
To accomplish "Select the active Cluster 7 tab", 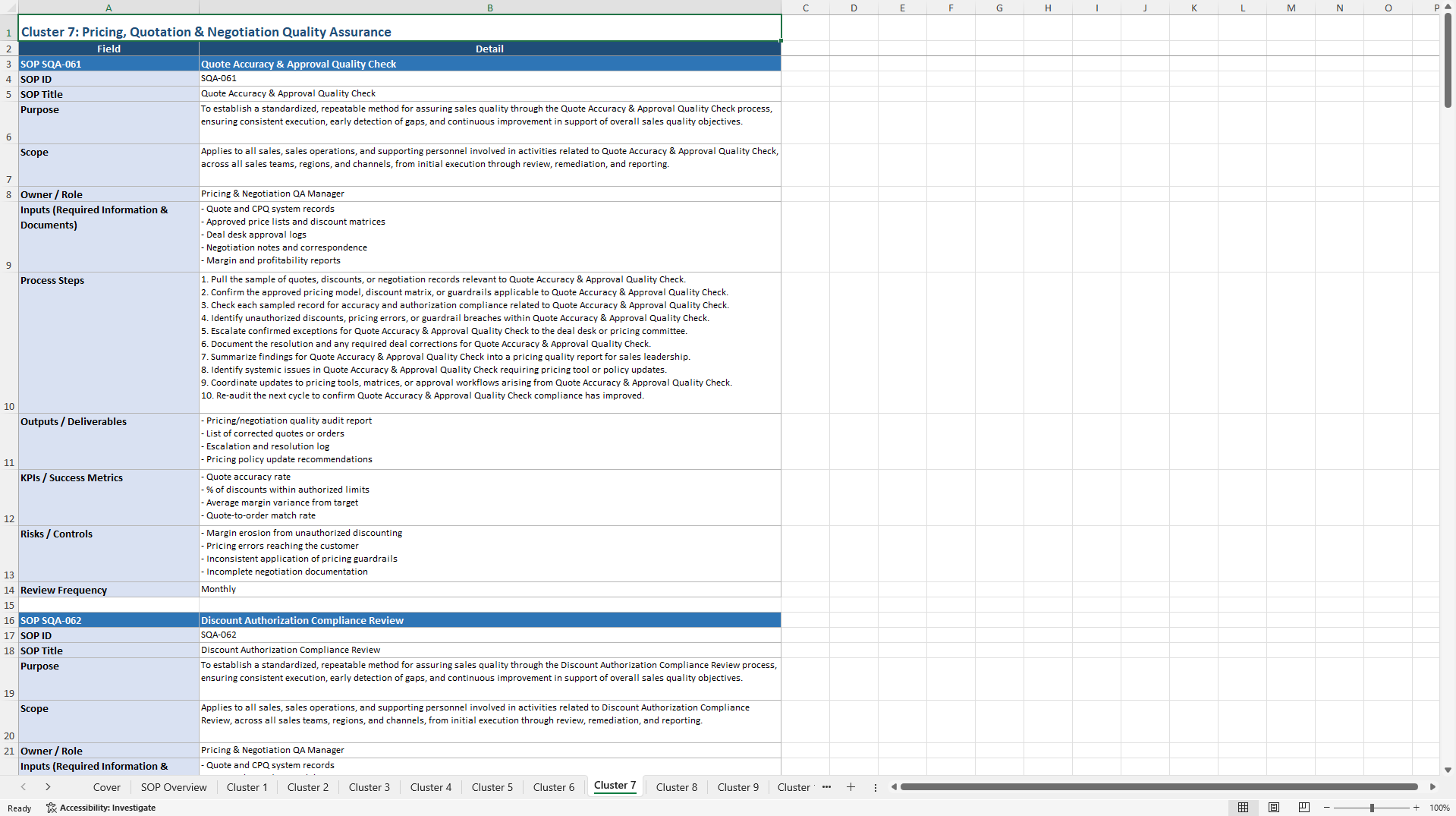I will [x=615, y=786].
